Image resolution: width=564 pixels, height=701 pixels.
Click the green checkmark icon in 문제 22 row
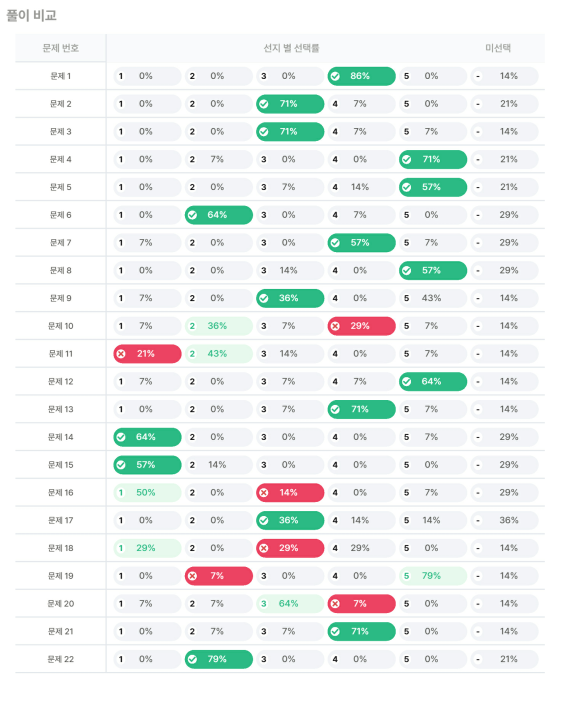pyautogui.click(x=192, y=659)
